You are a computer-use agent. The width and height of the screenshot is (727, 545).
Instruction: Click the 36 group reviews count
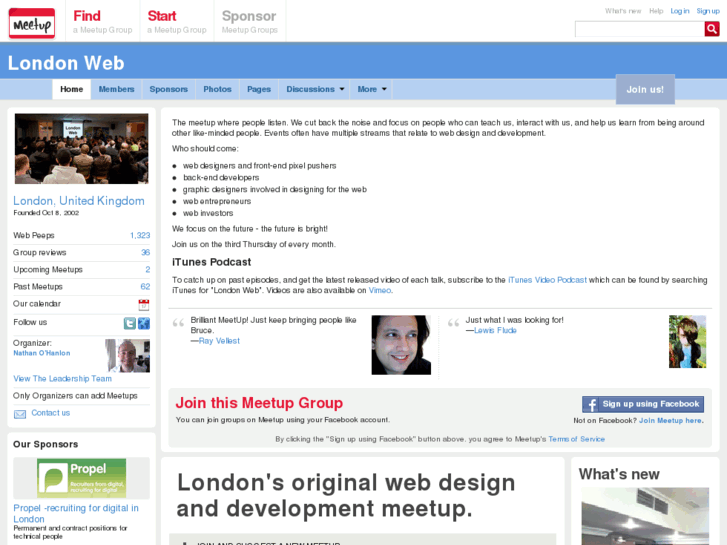(x=146, y=252)
